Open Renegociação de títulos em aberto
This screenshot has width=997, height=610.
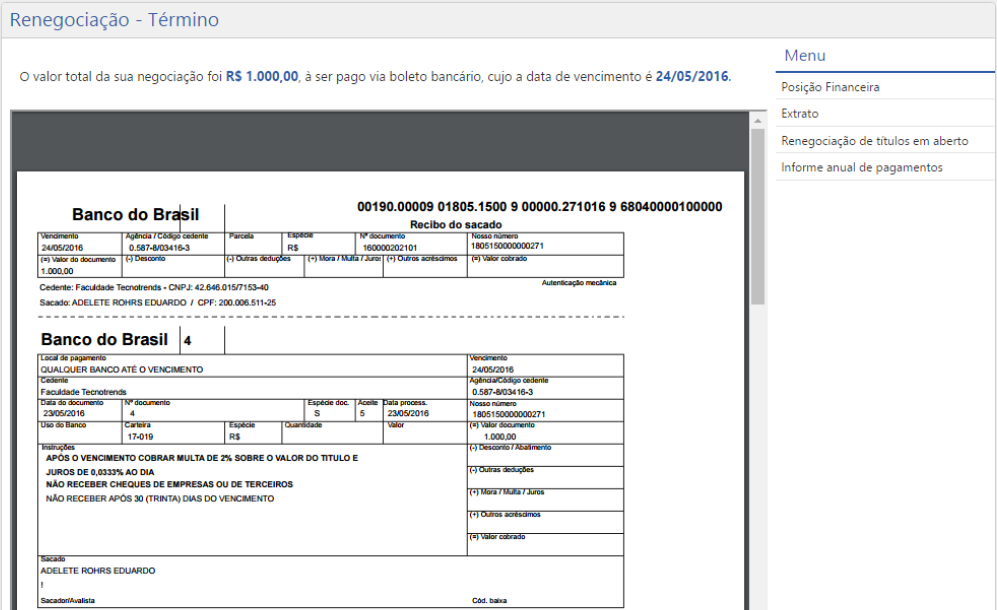[x=874, y=141]
